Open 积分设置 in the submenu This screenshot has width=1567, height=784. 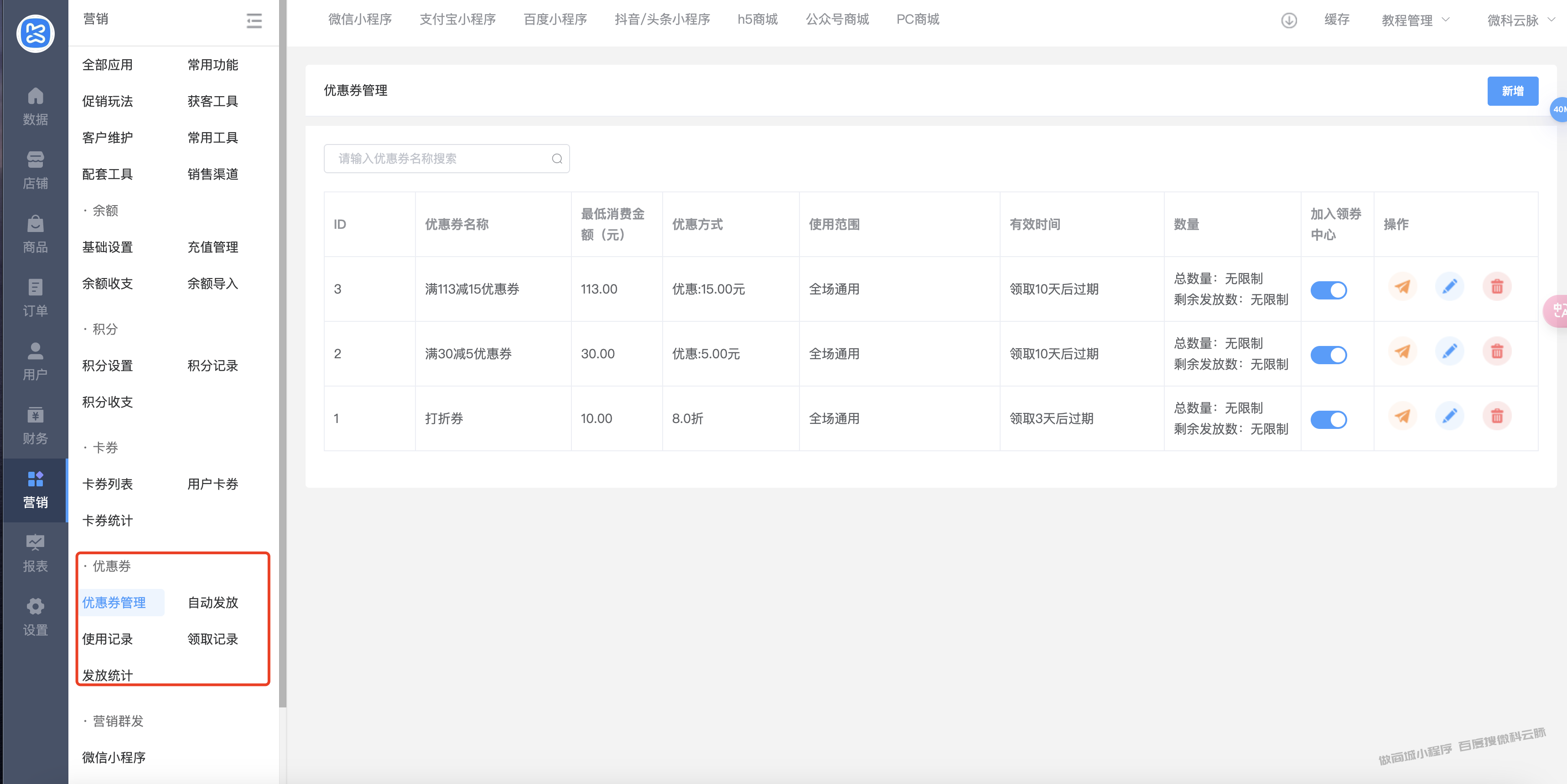click(107, 365)
